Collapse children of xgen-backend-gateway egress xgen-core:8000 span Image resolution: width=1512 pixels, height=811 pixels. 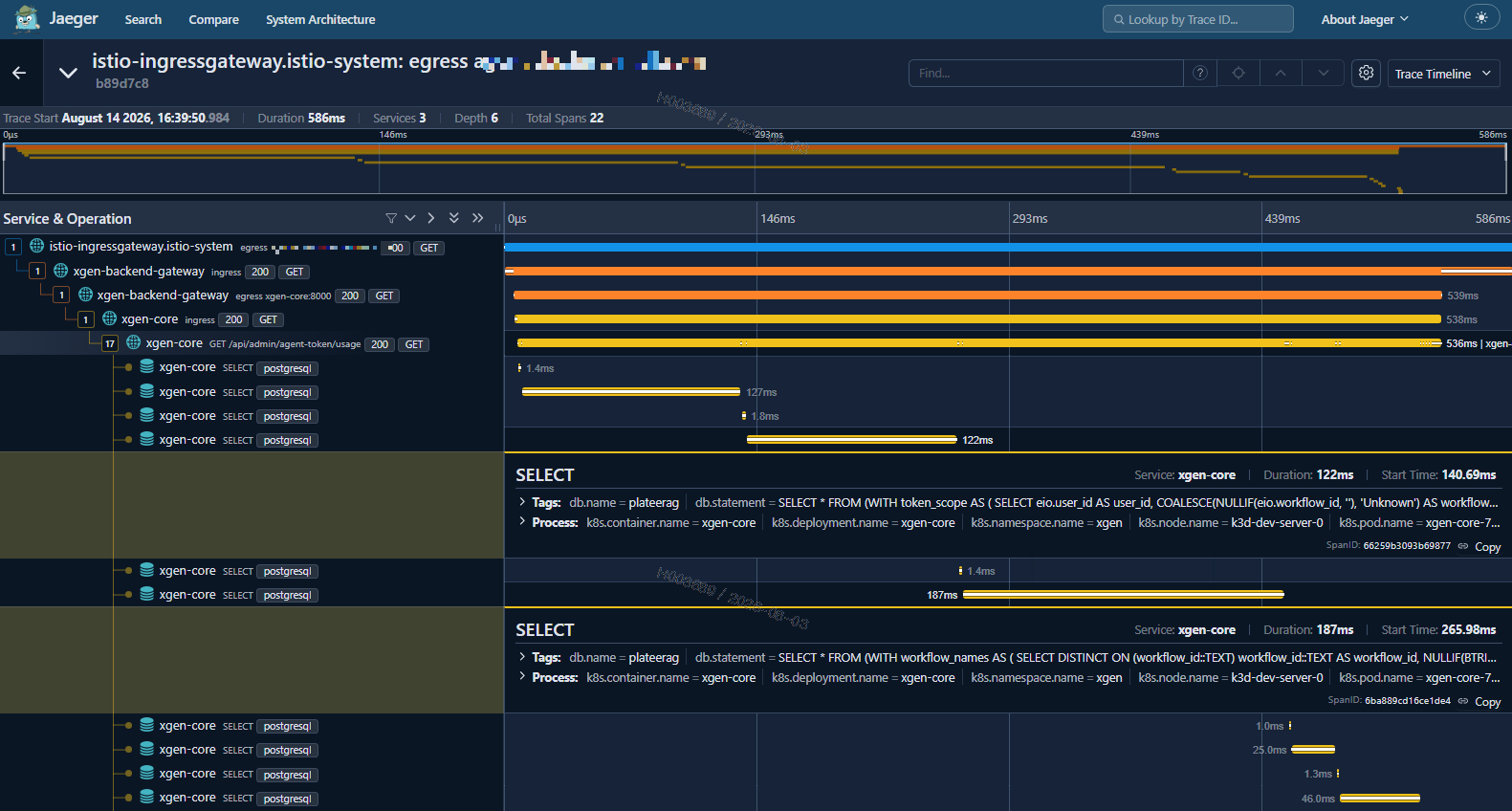61,296
